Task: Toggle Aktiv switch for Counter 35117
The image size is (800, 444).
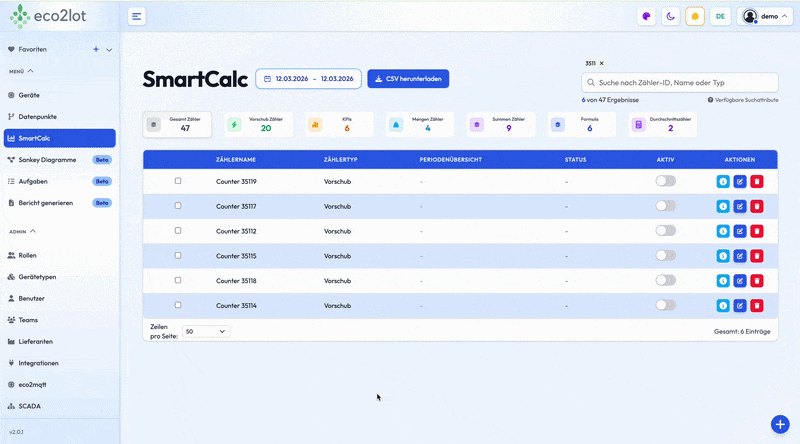Action: [x=665, y=206]
